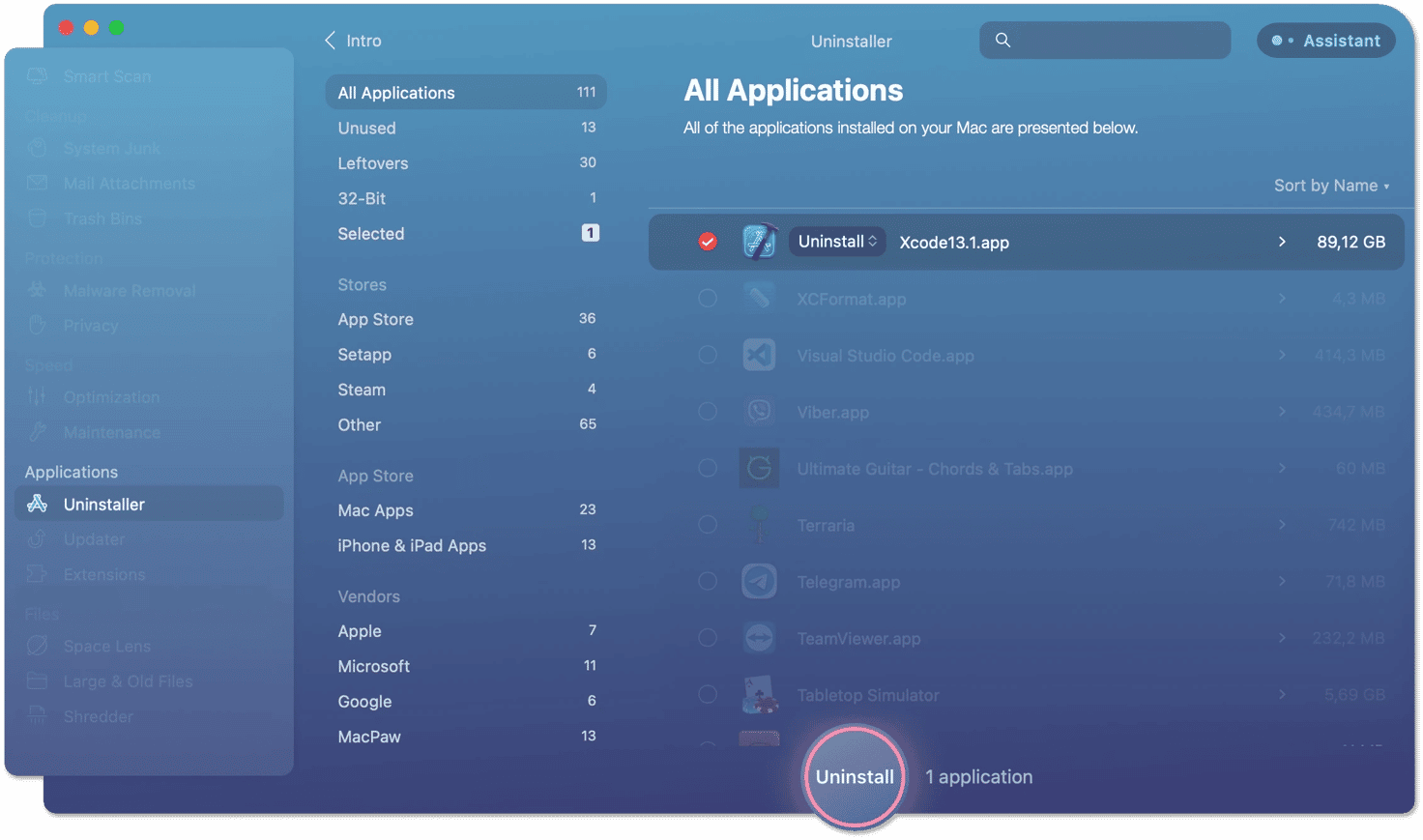Viewport: 1423px width, 840px height.
Task: Click the Extensions sidebar icon
Action: (x=38, y=574)
